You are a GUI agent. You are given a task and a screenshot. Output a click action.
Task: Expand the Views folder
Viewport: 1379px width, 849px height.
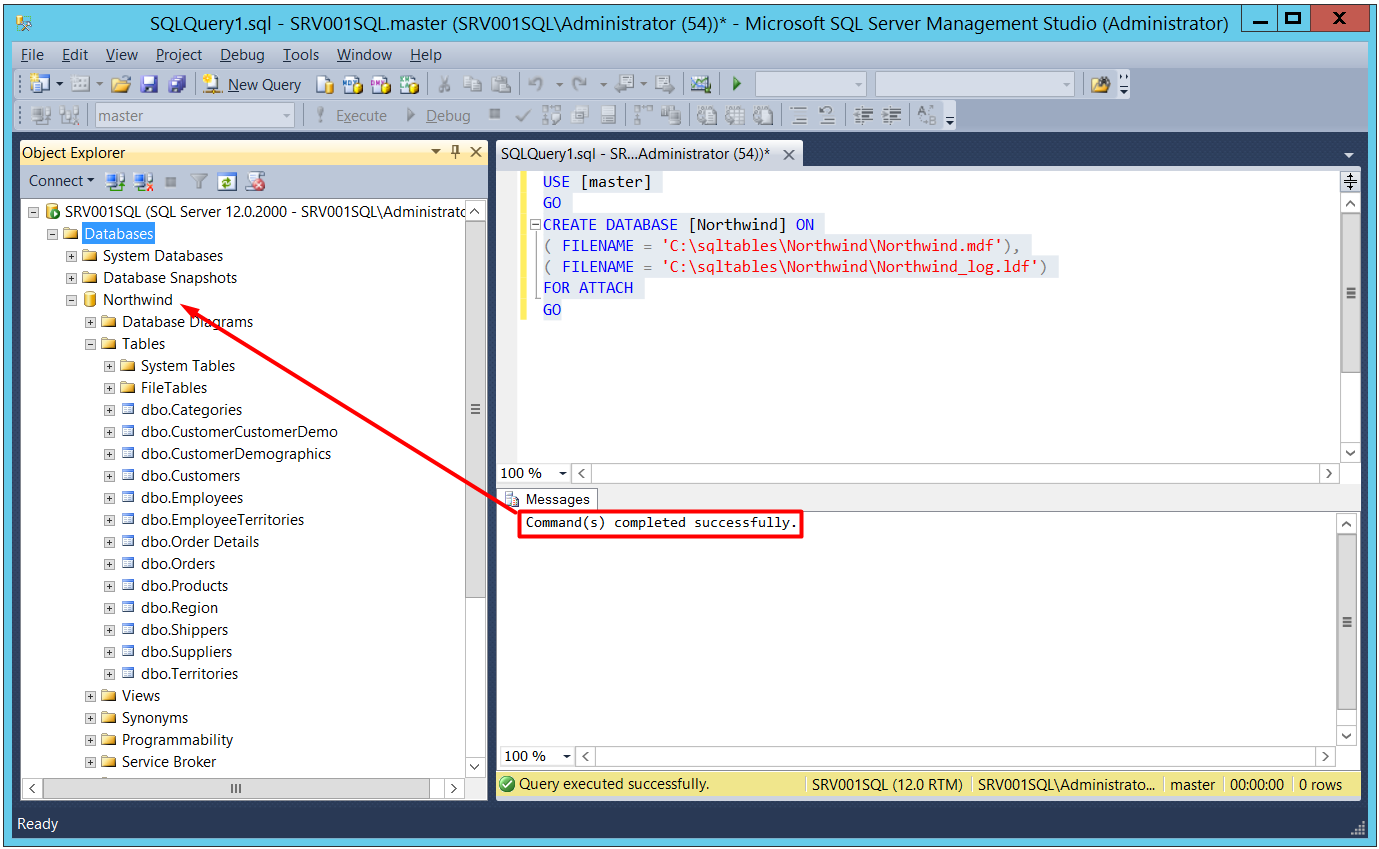(91, 696)
